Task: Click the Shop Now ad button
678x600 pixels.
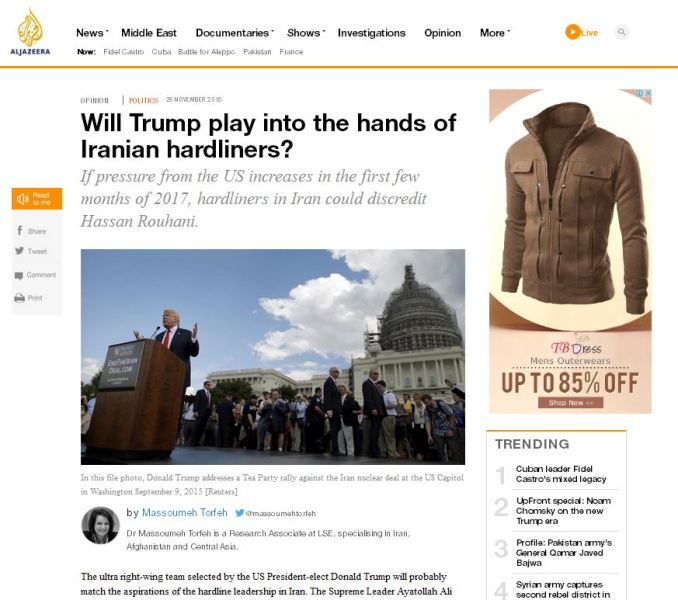Action: [x=570, y=402]
